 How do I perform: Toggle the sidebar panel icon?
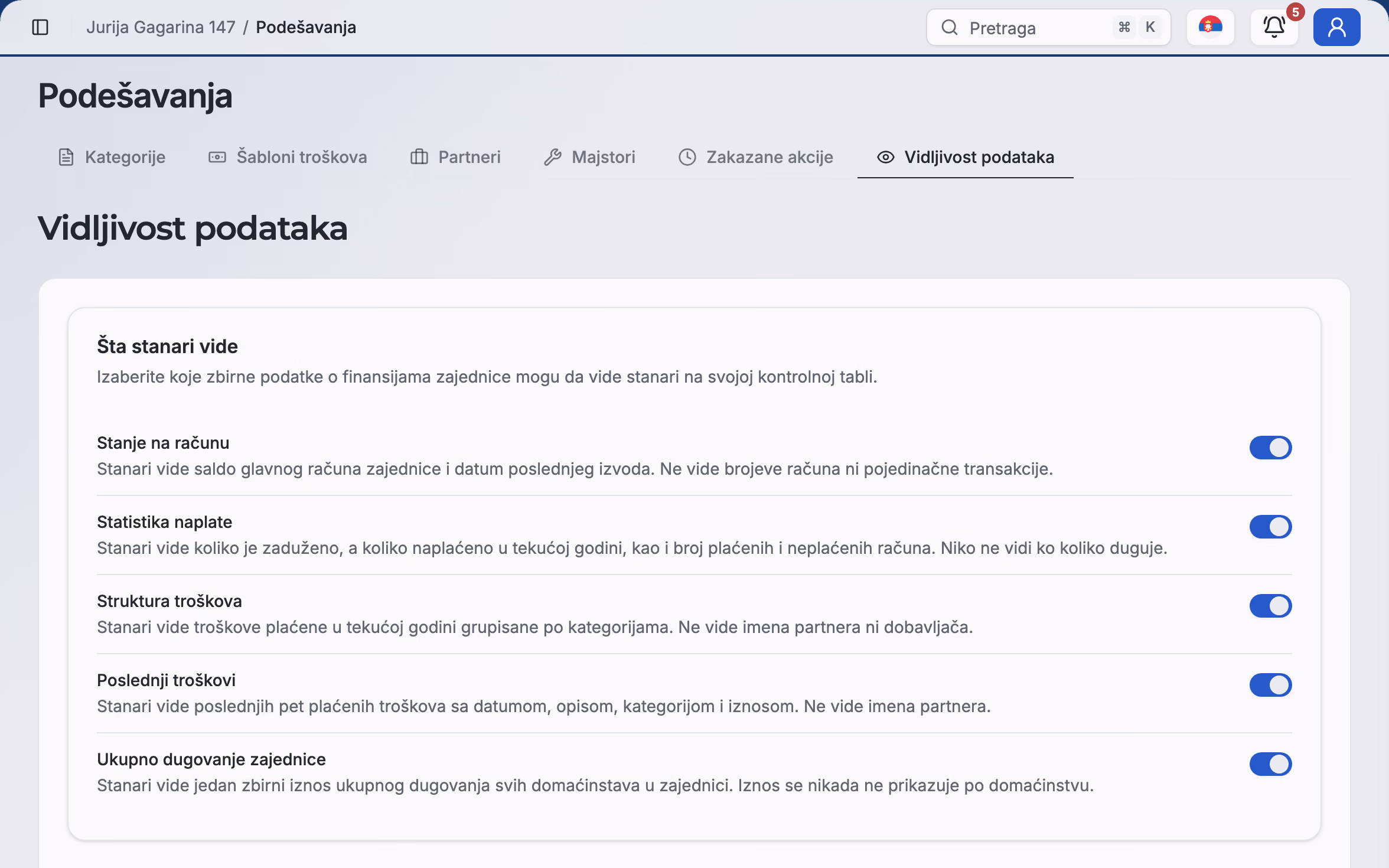(40, 27)
